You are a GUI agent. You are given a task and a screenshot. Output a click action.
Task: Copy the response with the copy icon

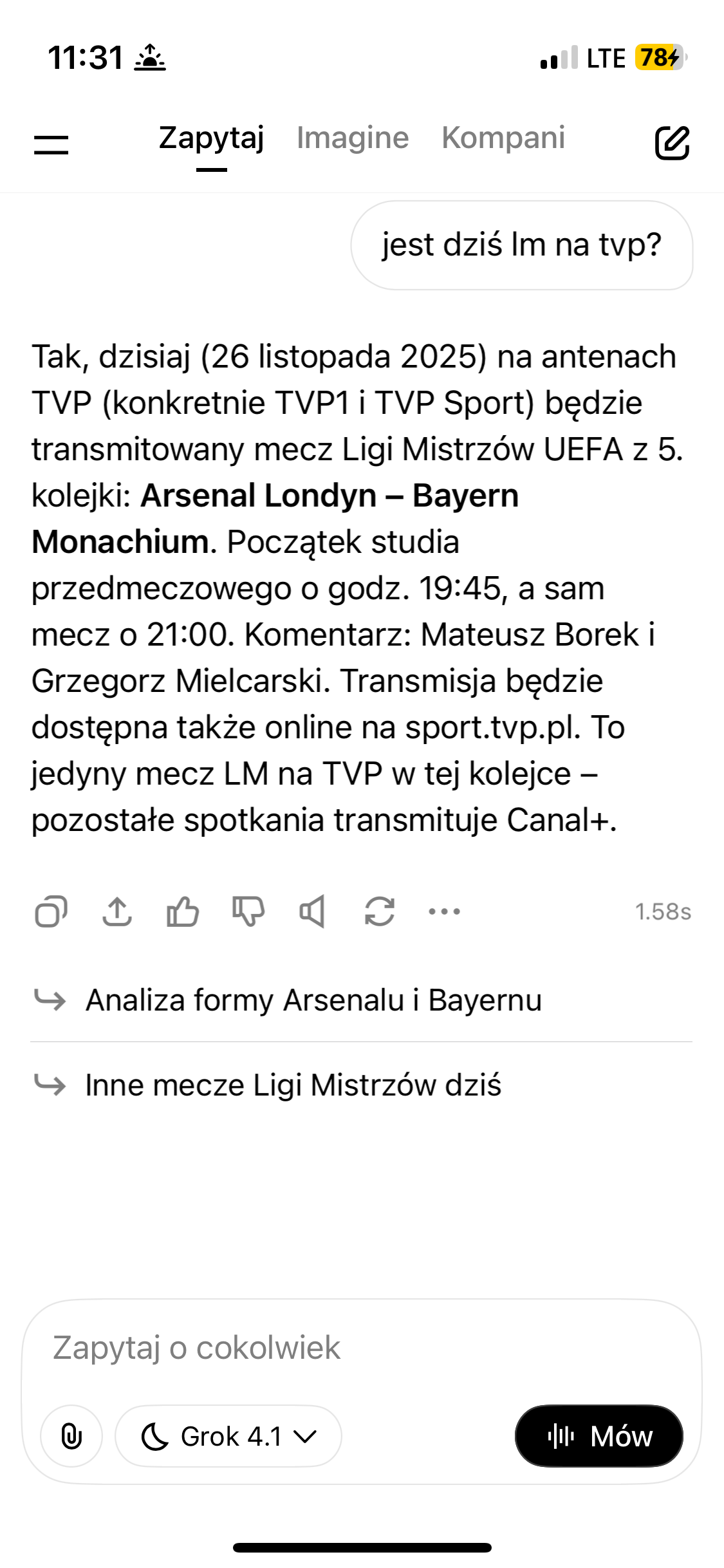tap(51, 911)
